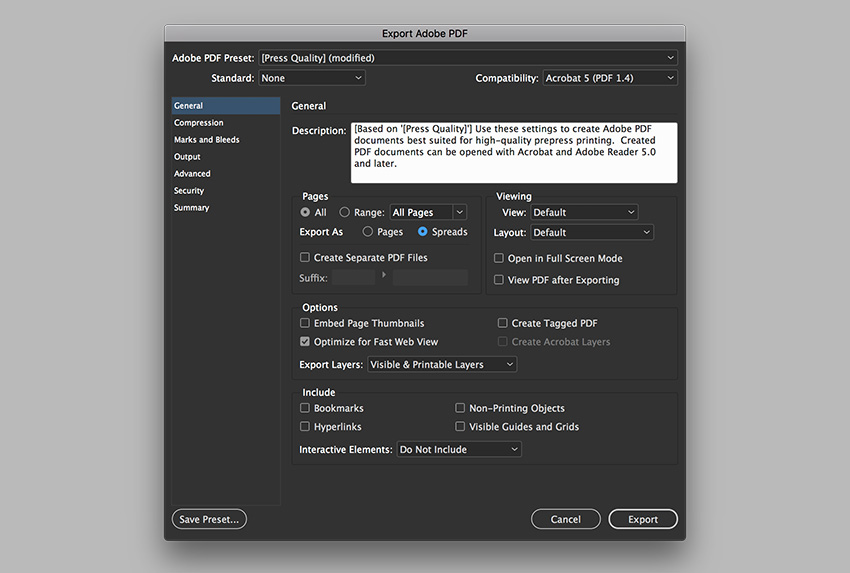Select the Range radio button

pyautogui.click(x=344, y=212)
